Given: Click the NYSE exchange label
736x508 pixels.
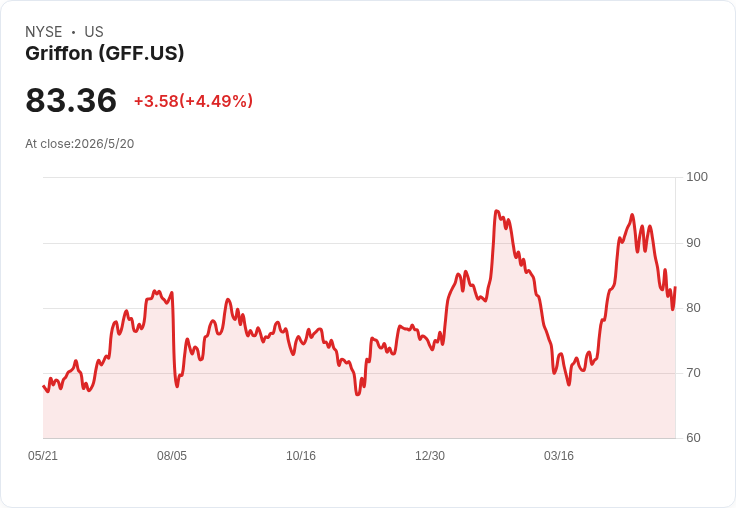Looking at the screenshot, I should pos(44,32).
